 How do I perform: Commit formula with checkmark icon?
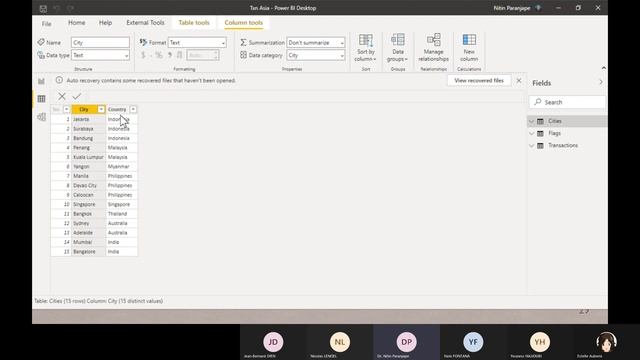point(77,96)
